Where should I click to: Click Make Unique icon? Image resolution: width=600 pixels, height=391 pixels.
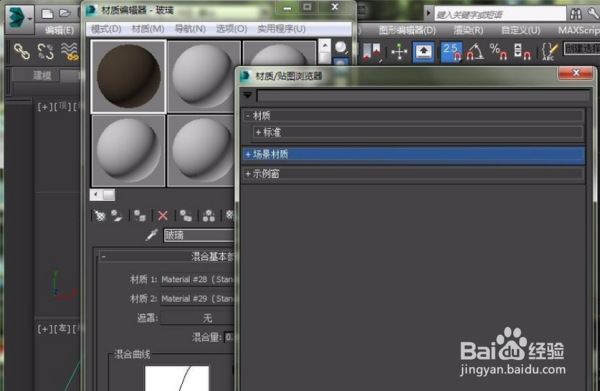click(x=209, y=216)
